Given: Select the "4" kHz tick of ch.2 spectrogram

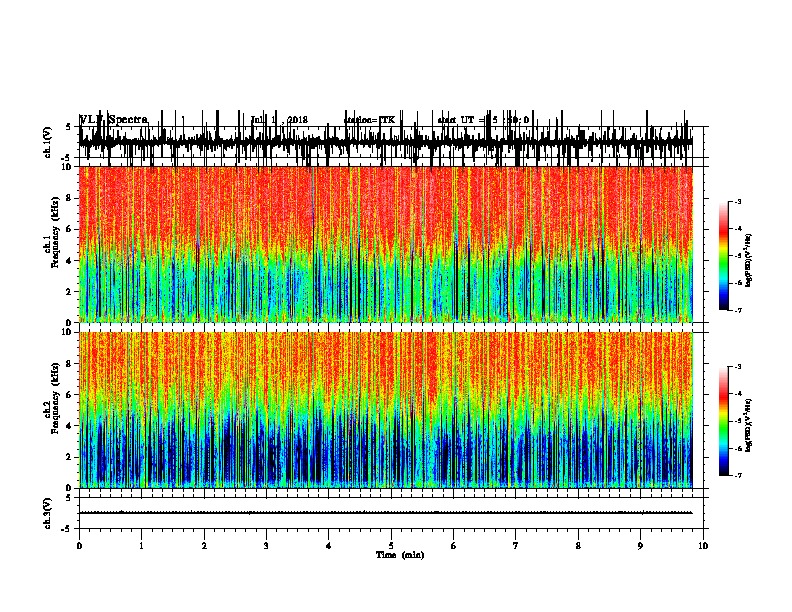Looking at the screenshot, I should [70, 426].
